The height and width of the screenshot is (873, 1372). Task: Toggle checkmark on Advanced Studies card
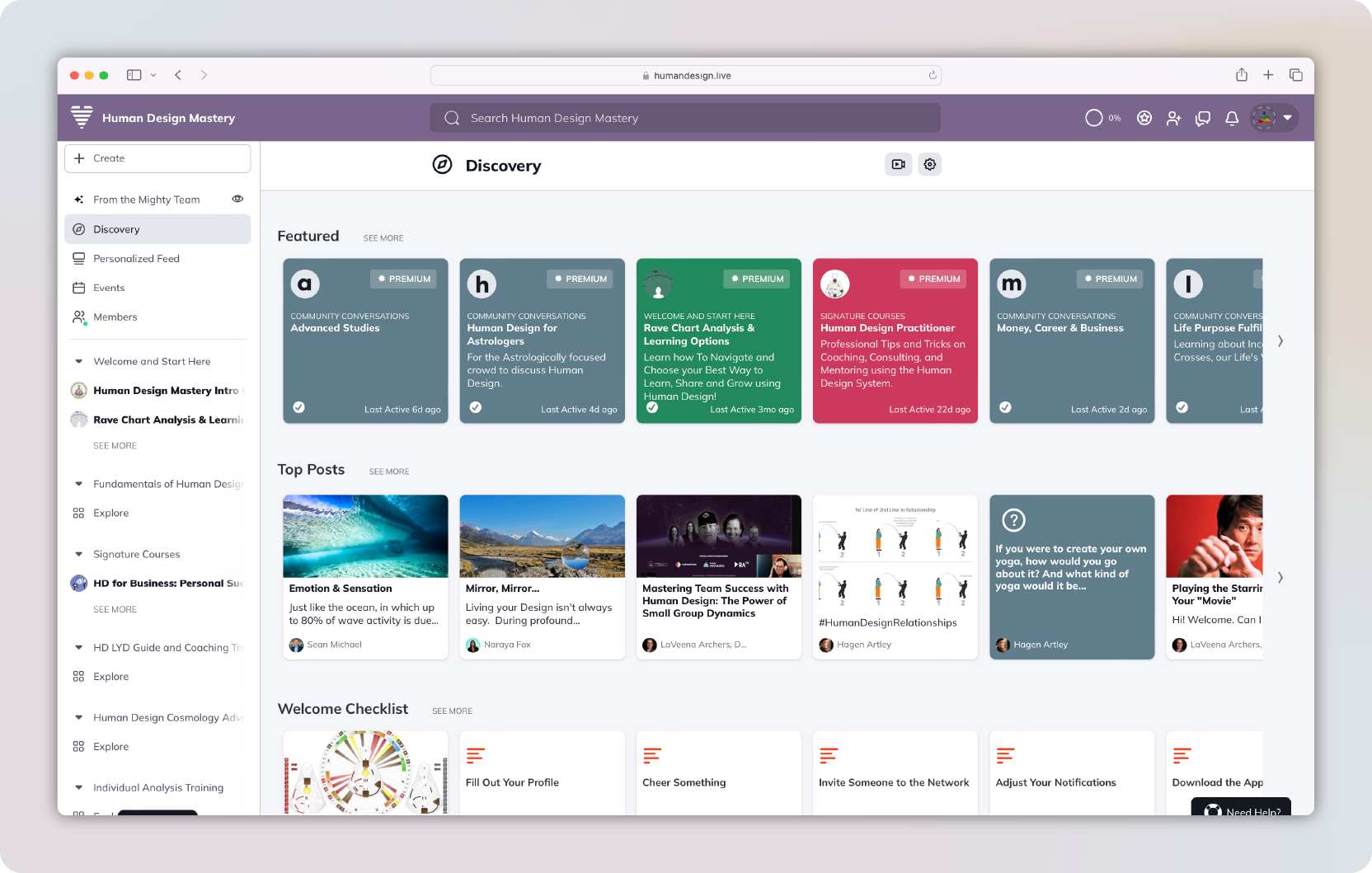coord(299,407)
